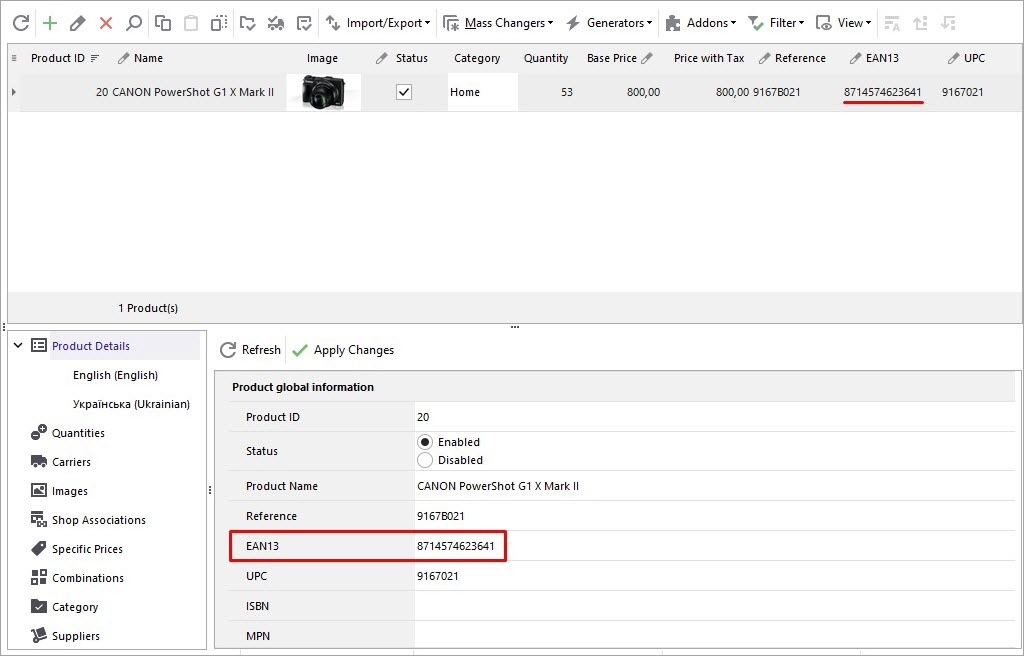The image size is (1024, 656).
Task: Select the Disabled status radio button
Action: 424,460
